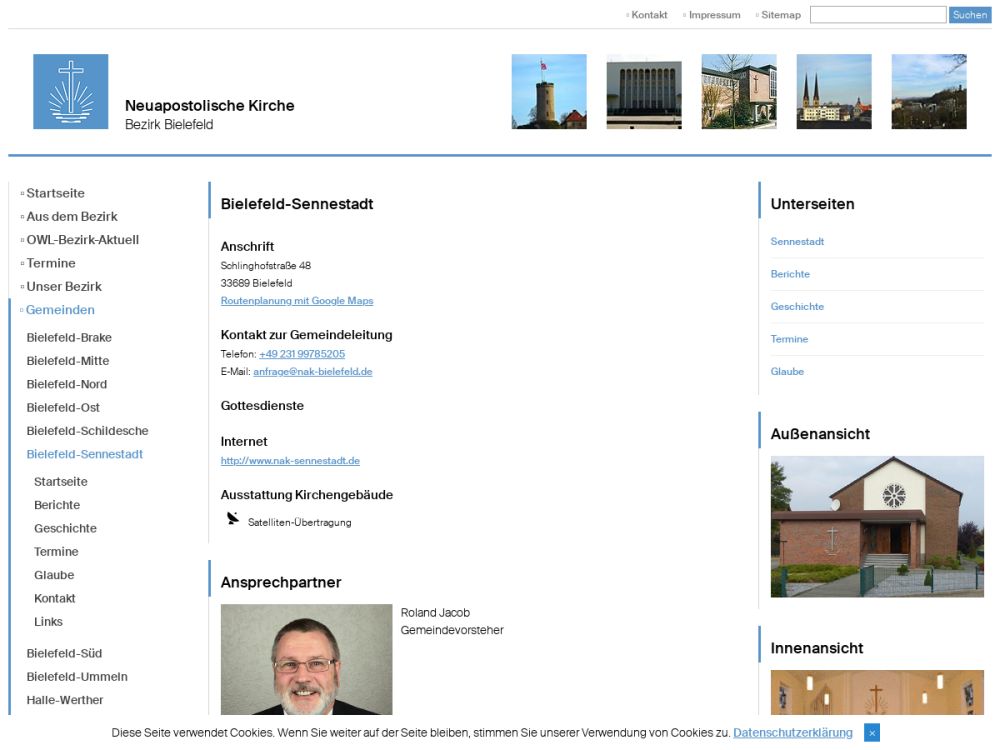Click Roland Jacob's portrait photo
Image resolution: width=1000 pixels, height=750 pixels.
306,659
